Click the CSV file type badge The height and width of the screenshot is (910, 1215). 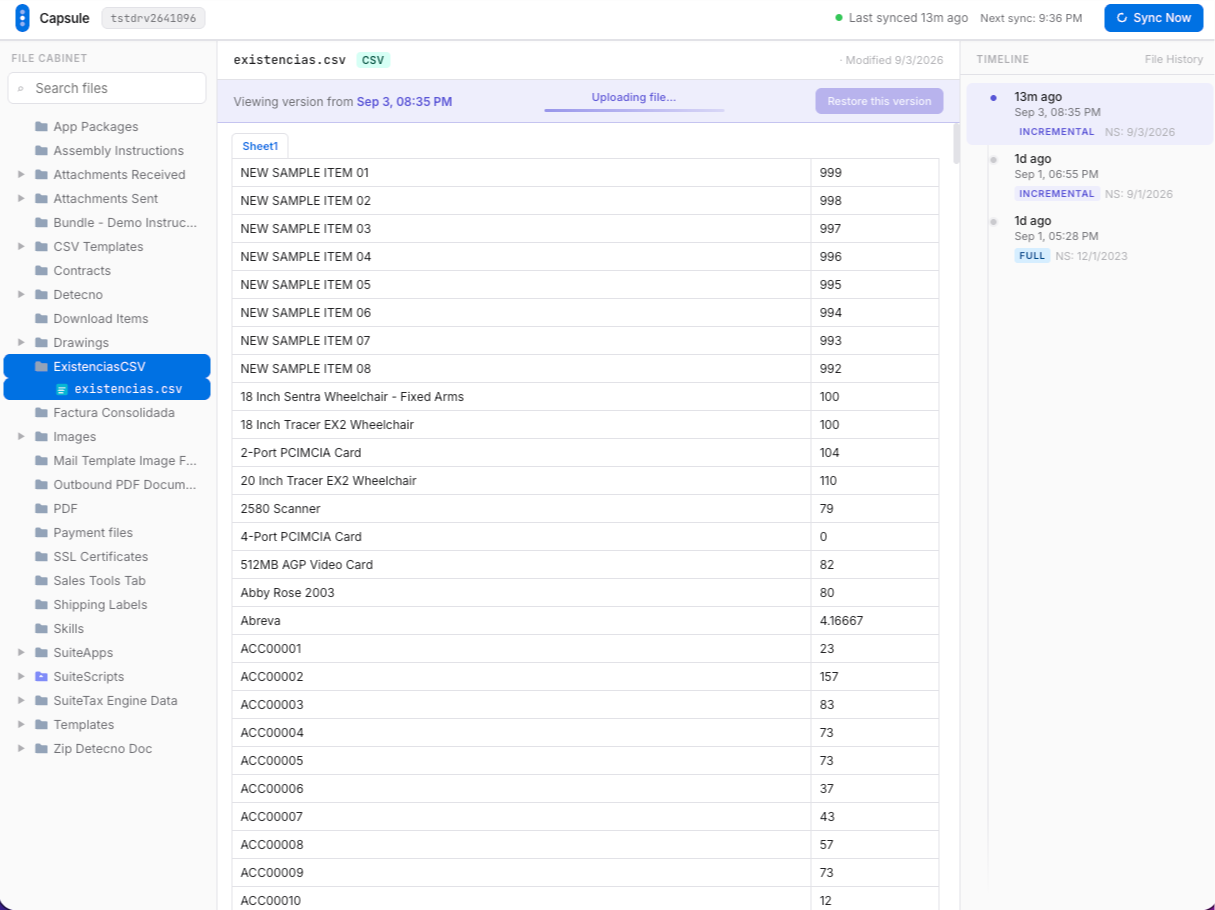[373, 60]
